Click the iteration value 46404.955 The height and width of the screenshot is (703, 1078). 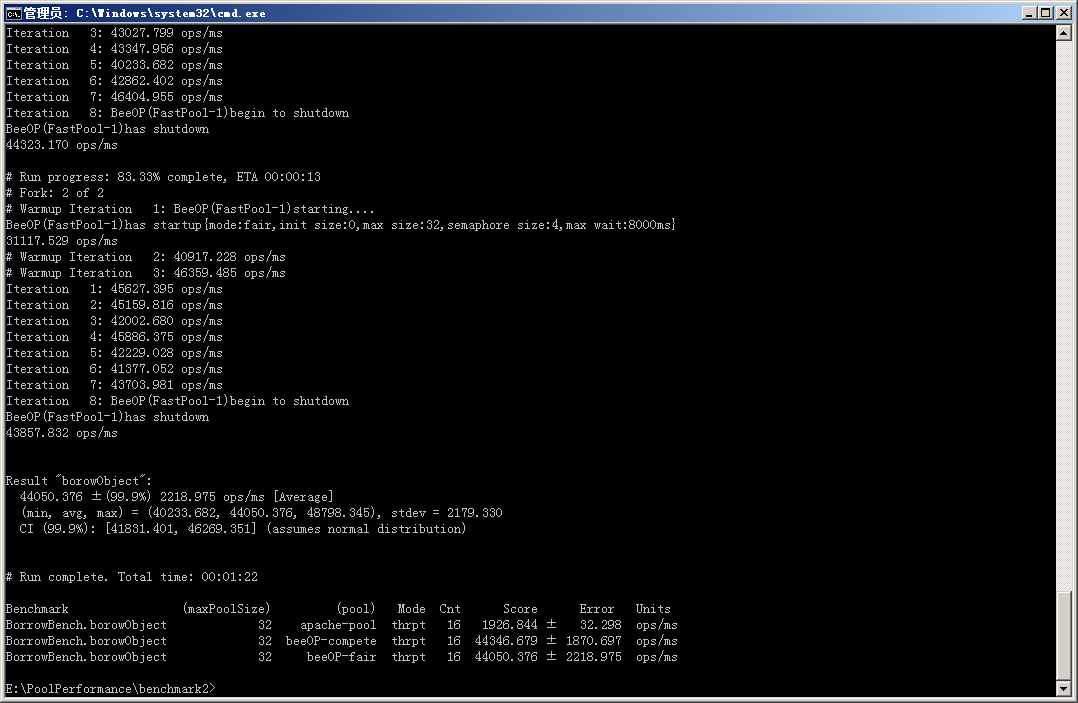coord(142,97)
